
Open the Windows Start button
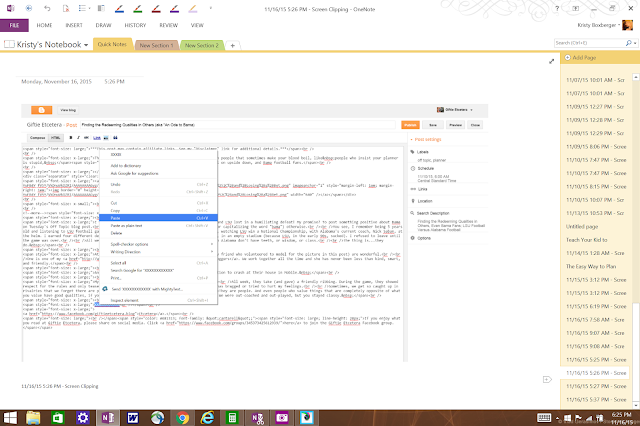pyautogui.click(x=10, y=418)
